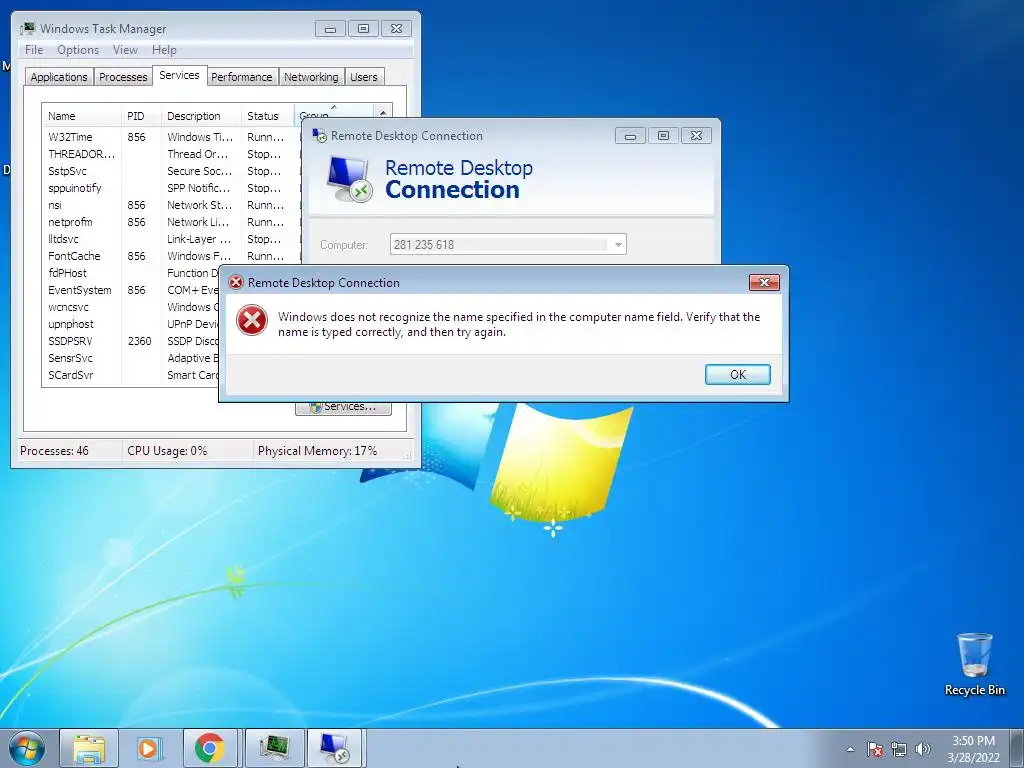
Task: Click the Remote Desktop title bar icon
Action: [319, 136]
